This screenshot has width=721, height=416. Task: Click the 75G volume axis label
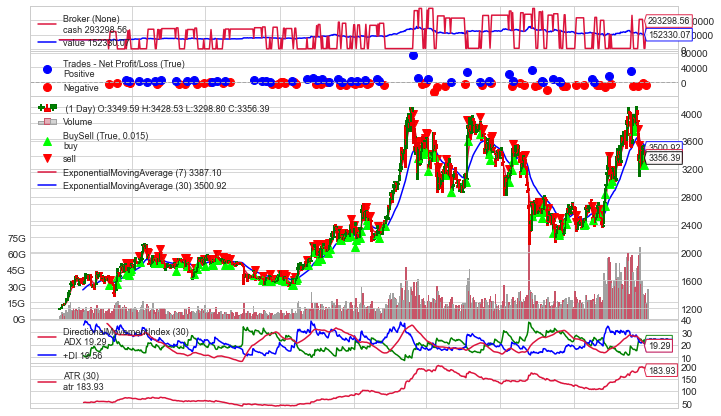click(x=17, y=239)
